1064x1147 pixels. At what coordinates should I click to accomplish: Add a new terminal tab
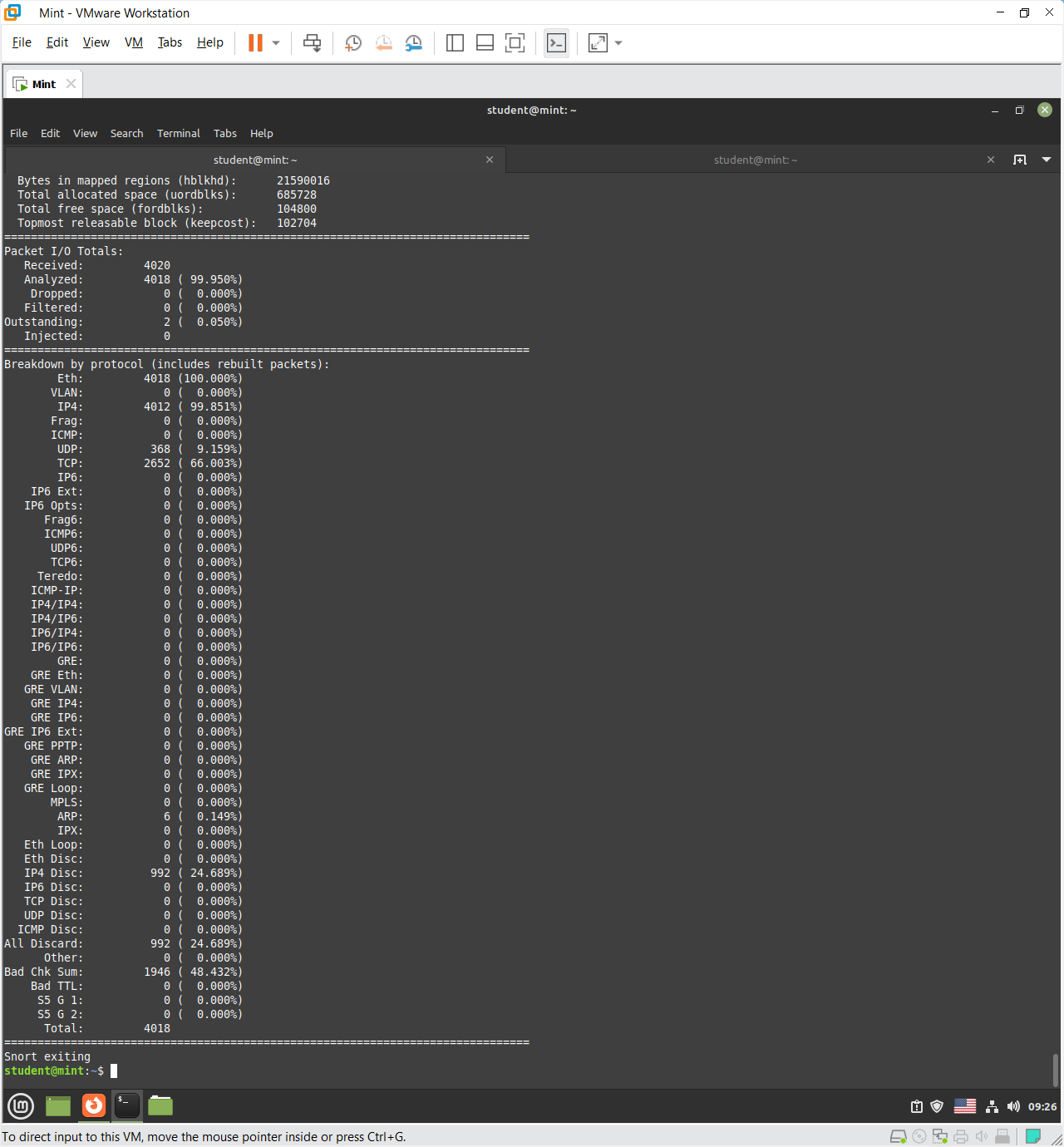1020,160
